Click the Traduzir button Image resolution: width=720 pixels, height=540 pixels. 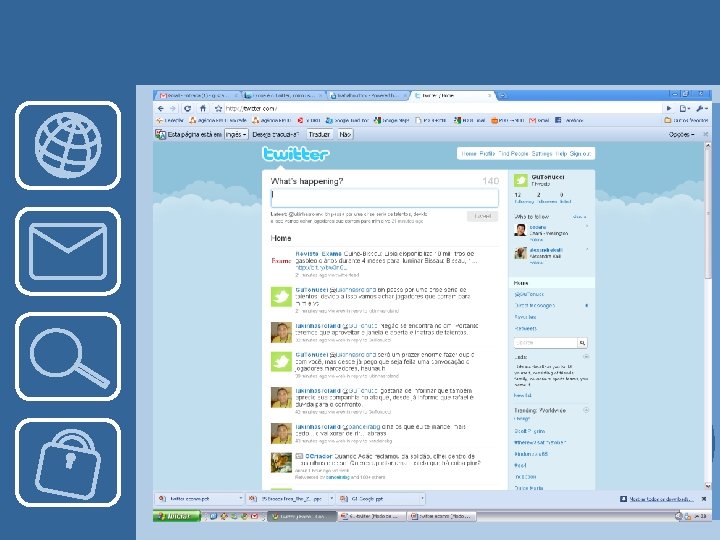pyautogui.click(x=319, y=134)
